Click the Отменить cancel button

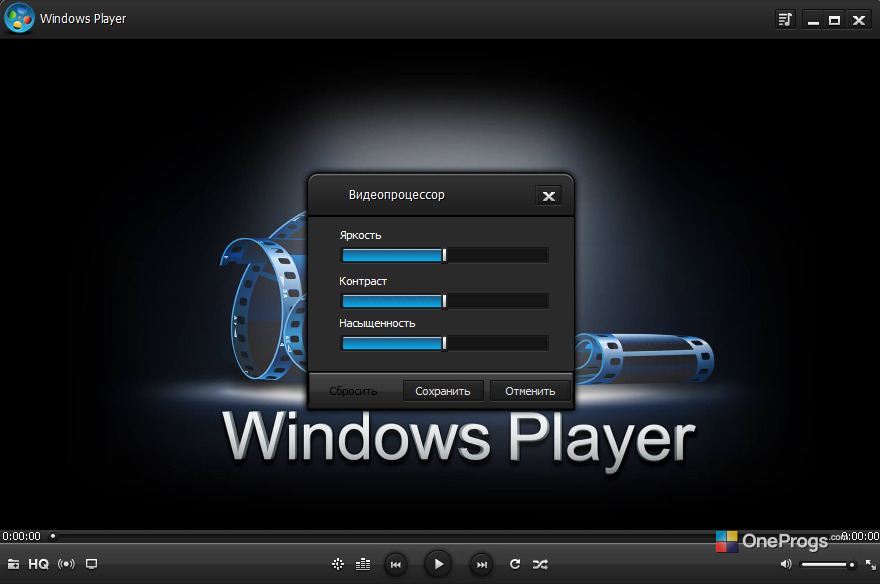coord(530,391)
